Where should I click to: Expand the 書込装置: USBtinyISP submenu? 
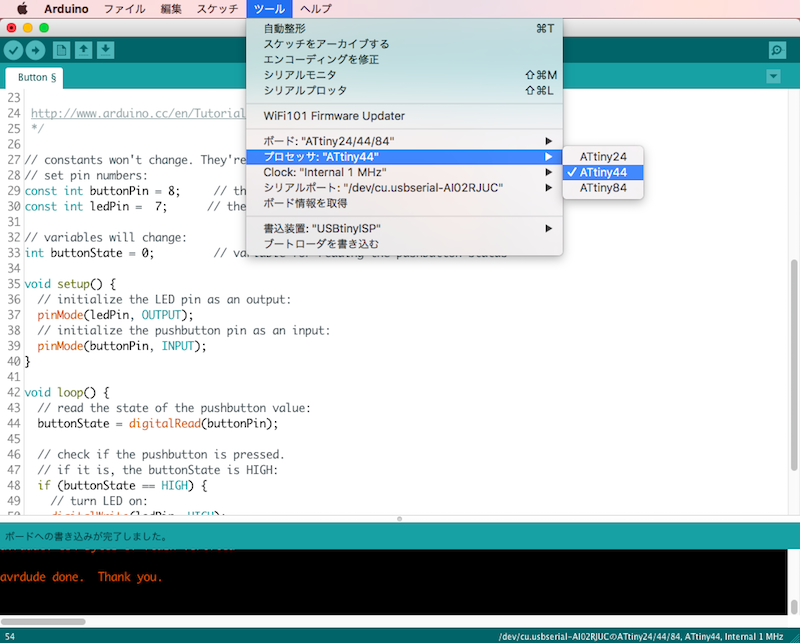tap(405, 228)
